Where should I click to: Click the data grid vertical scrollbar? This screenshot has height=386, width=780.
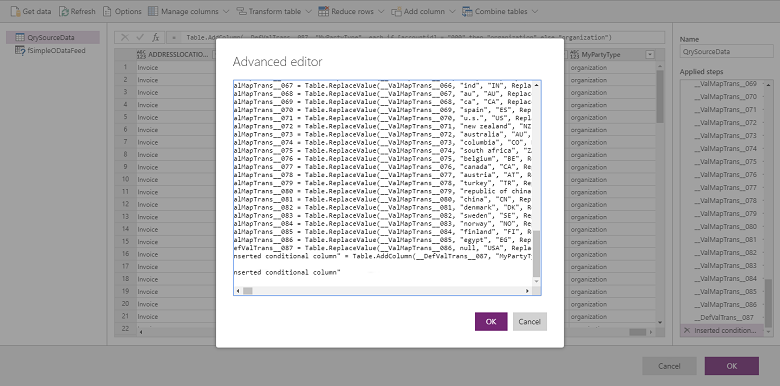tap(660, 96)
